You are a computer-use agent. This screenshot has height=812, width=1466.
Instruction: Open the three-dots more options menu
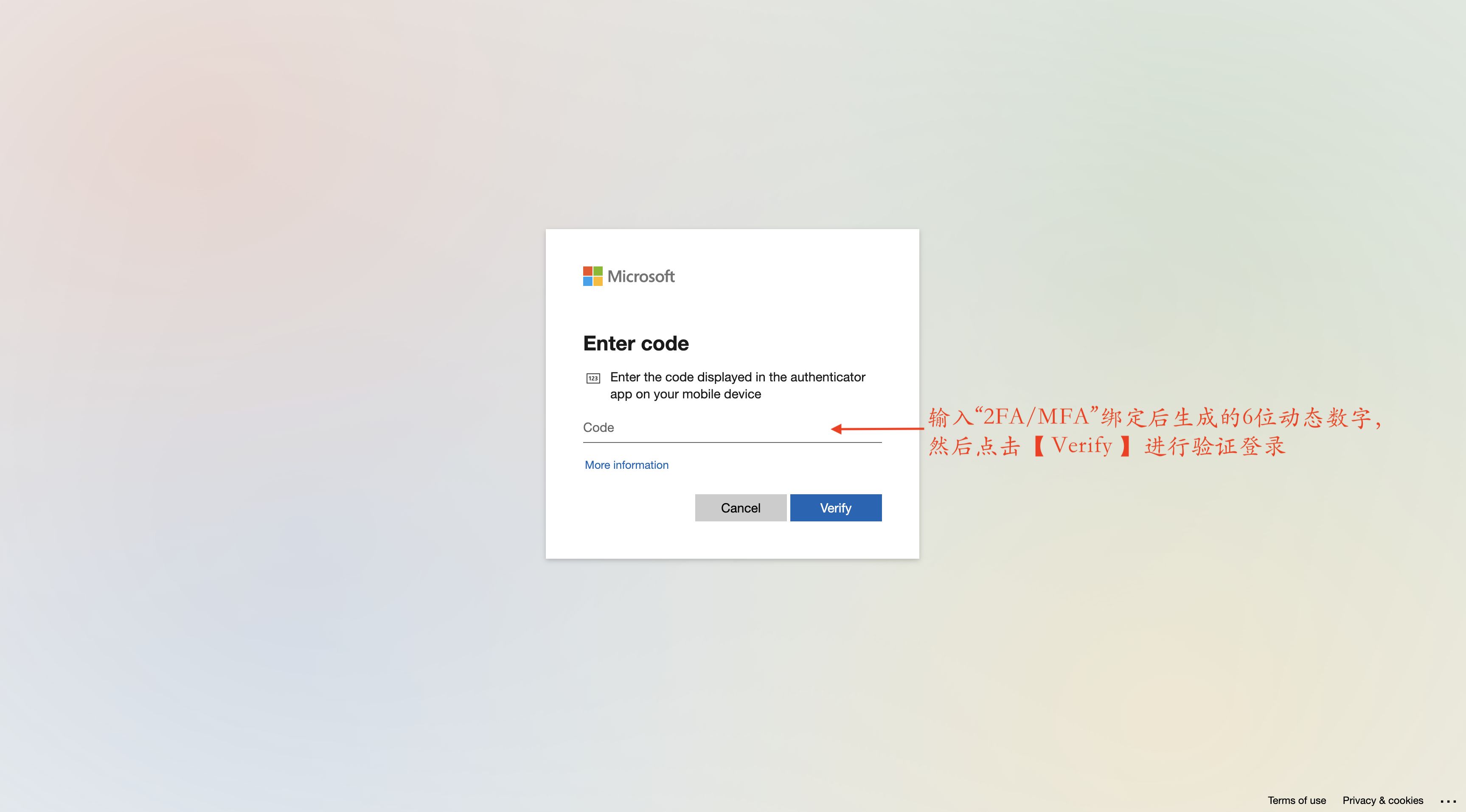tap(1448, 801)
